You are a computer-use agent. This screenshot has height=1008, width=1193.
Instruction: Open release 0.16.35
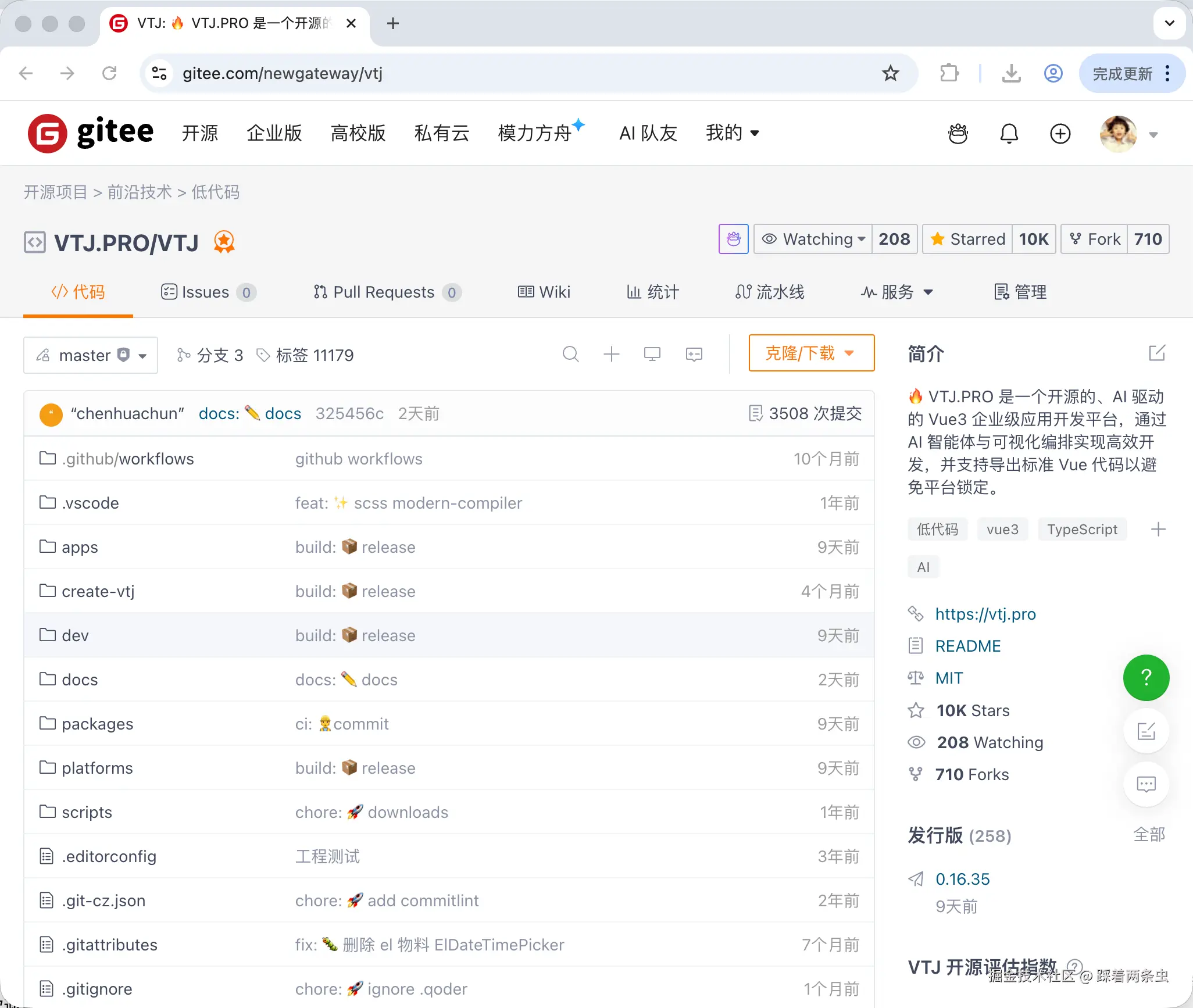coord(962,879)
